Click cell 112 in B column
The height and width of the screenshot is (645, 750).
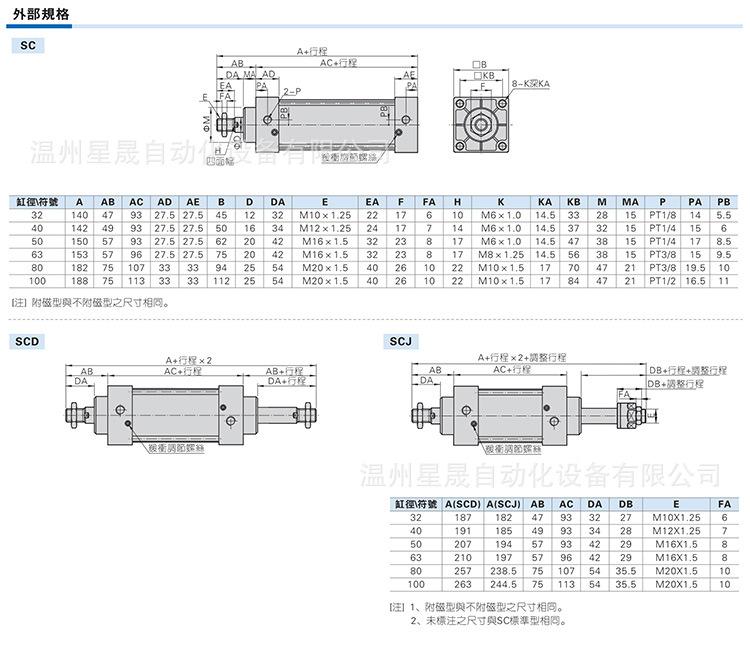221,281
